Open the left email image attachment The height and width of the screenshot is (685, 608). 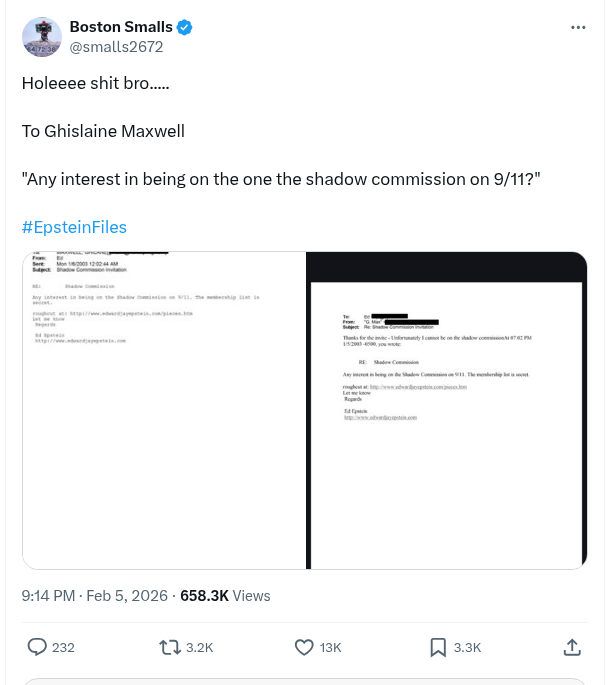(164, 410)
